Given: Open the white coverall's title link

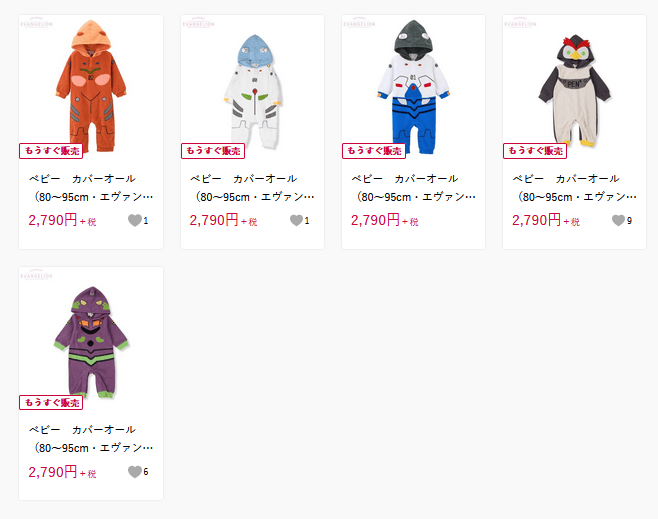Looking at the screenshot, I should pos(252,188).
